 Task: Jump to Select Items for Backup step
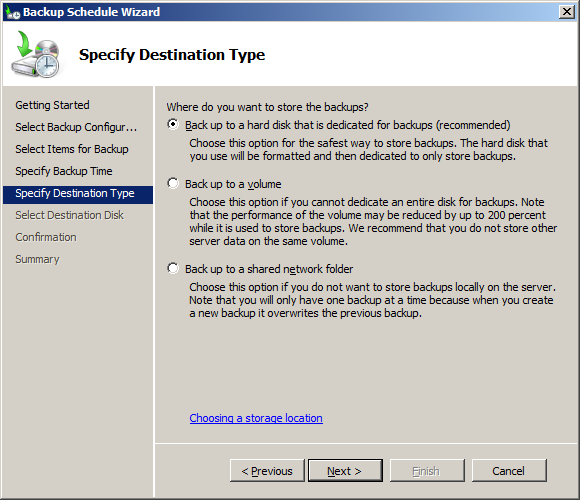[x=72, y=149]
